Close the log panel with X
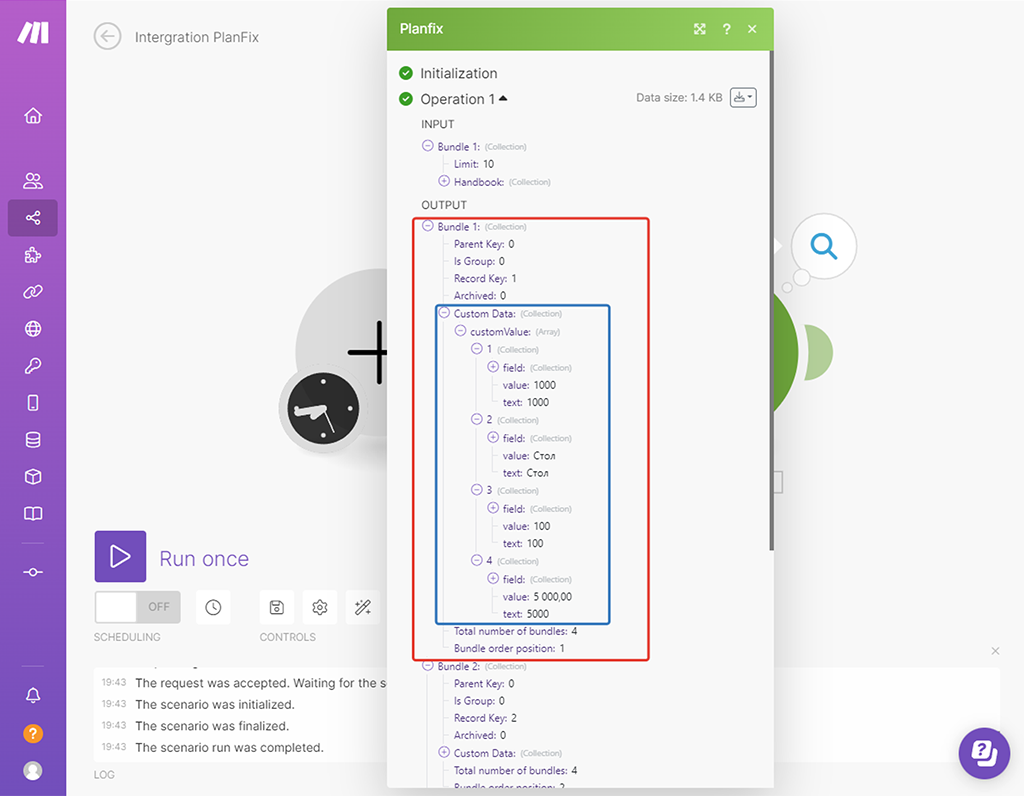 click(x=995, y=651)
